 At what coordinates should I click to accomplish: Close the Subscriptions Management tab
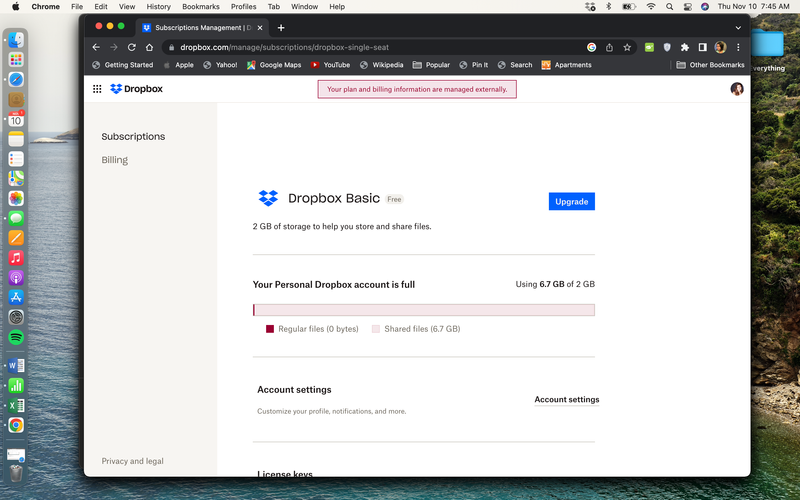coord(260,28)
